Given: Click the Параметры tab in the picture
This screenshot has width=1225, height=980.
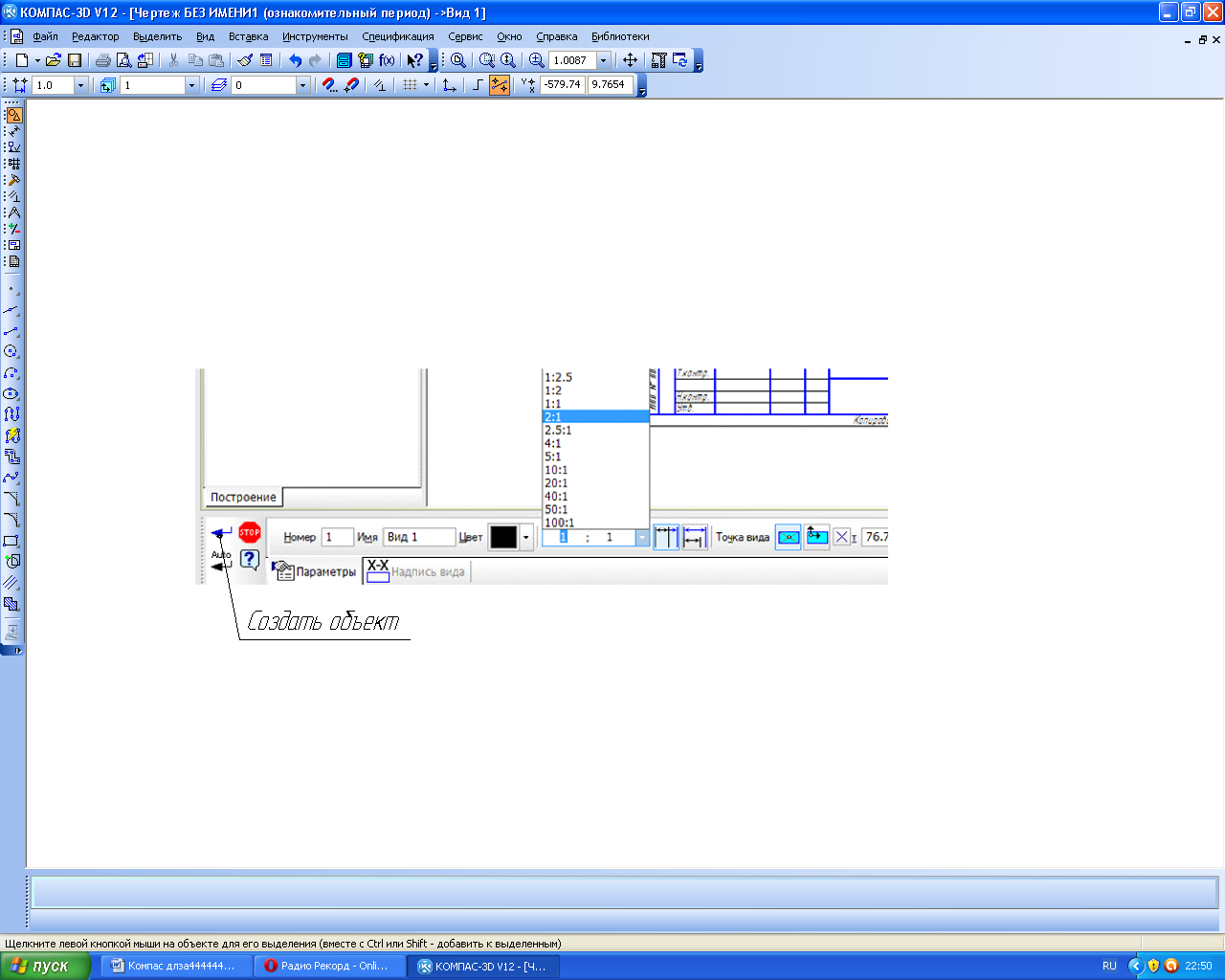Looking at the screenshot, I should coord(316,571).
